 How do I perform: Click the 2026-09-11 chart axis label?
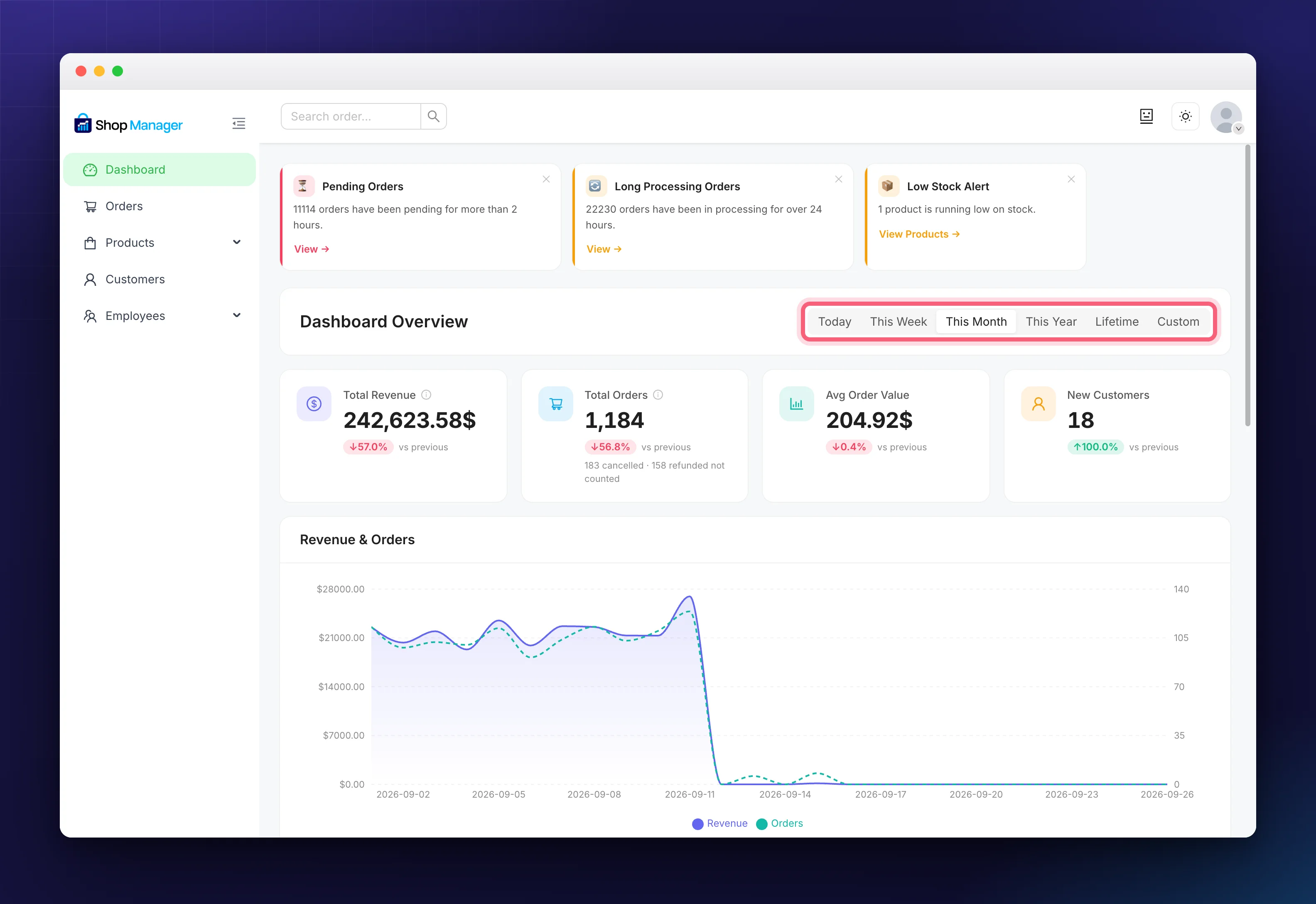click(x=689, y=795)
